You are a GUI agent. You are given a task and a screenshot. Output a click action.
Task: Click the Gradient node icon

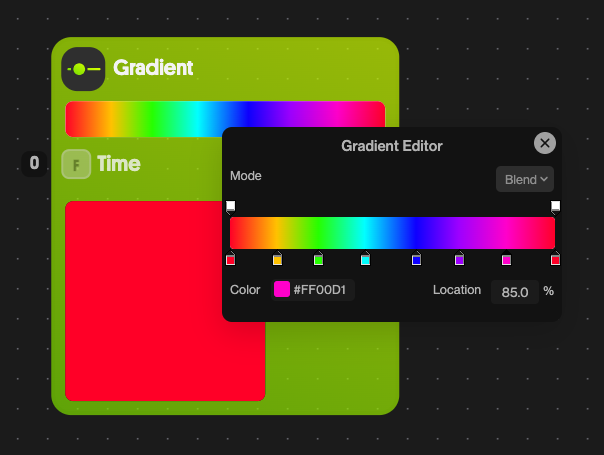tap(83, 69)
